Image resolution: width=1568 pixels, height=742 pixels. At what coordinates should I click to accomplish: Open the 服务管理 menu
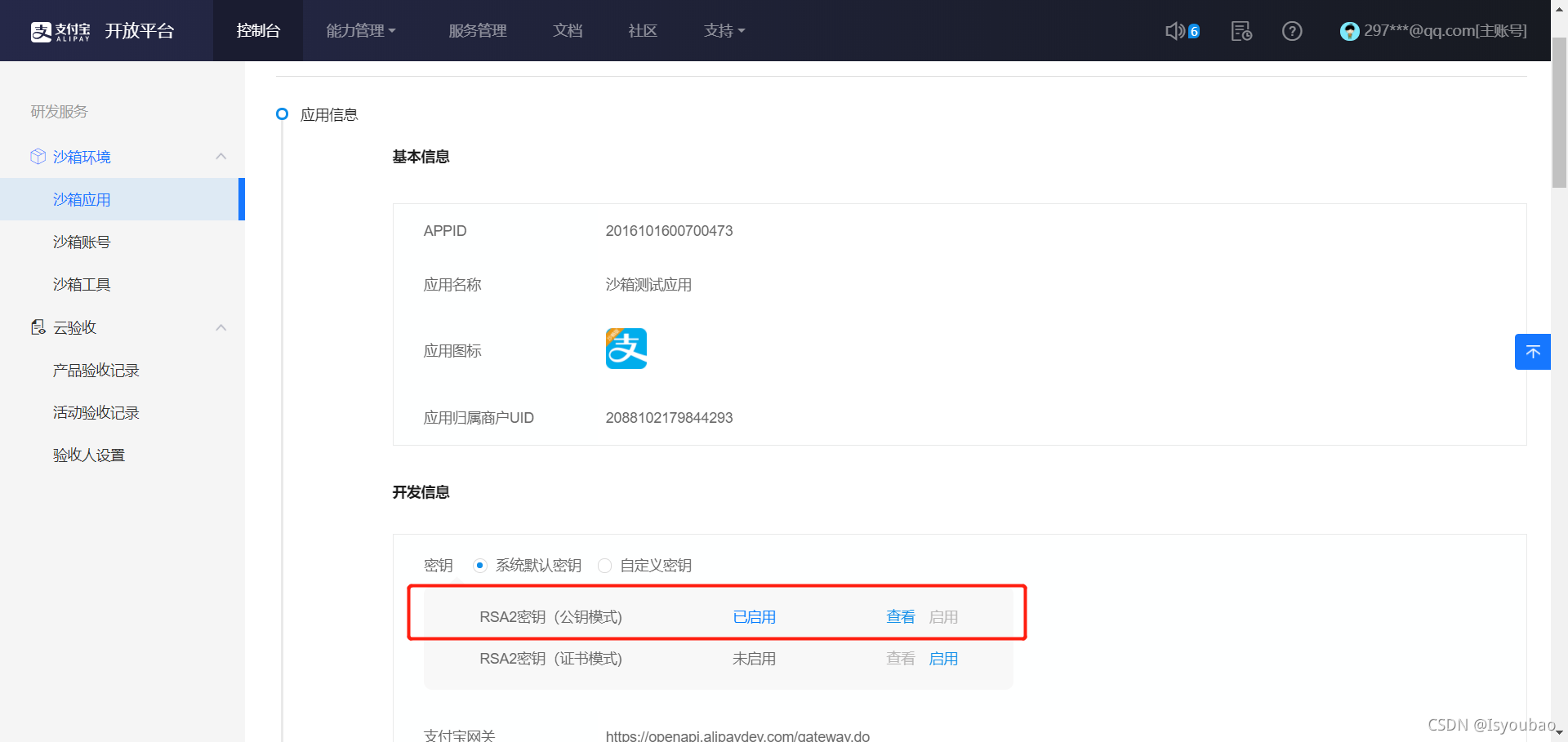coord(478,31)
